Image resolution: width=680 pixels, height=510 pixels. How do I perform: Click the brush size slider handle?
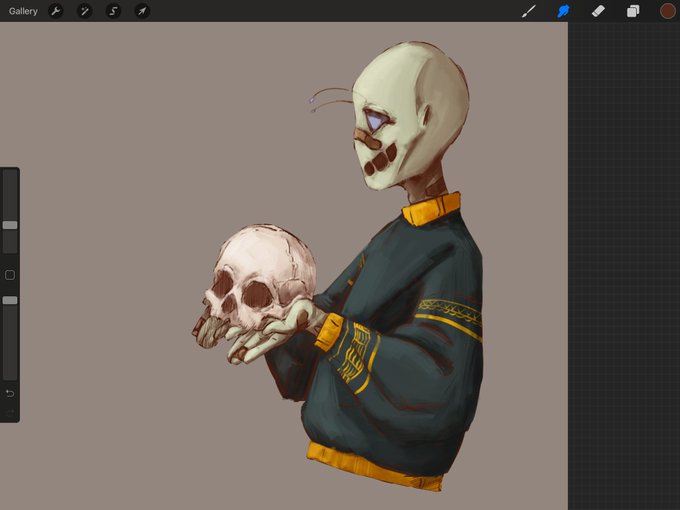pyautogui.click(x=10, y=225)
